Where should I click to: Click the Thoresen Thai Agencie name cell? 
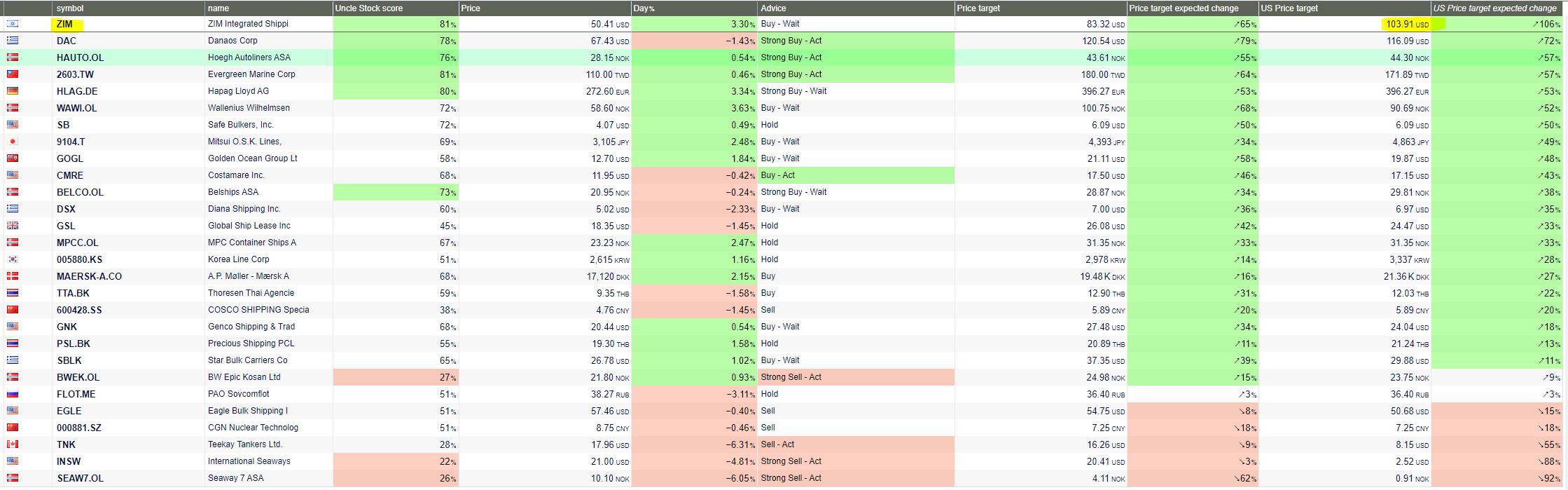[x=269, y=293]
